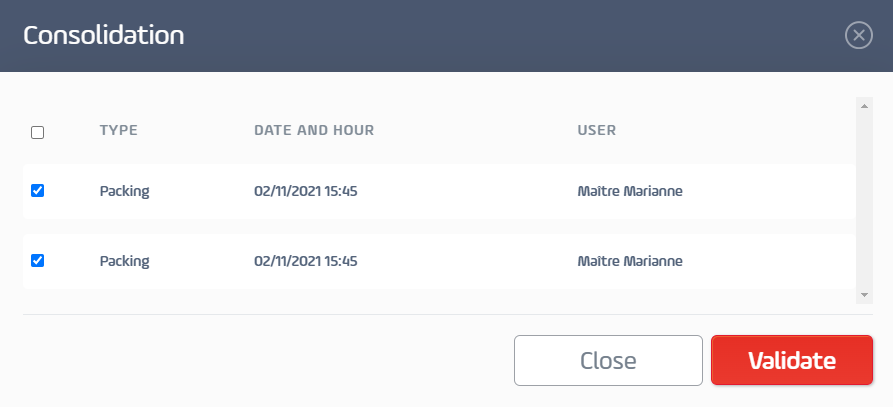
Task: Dismiss the dialog with the X icon
Action: click(858, 35)
